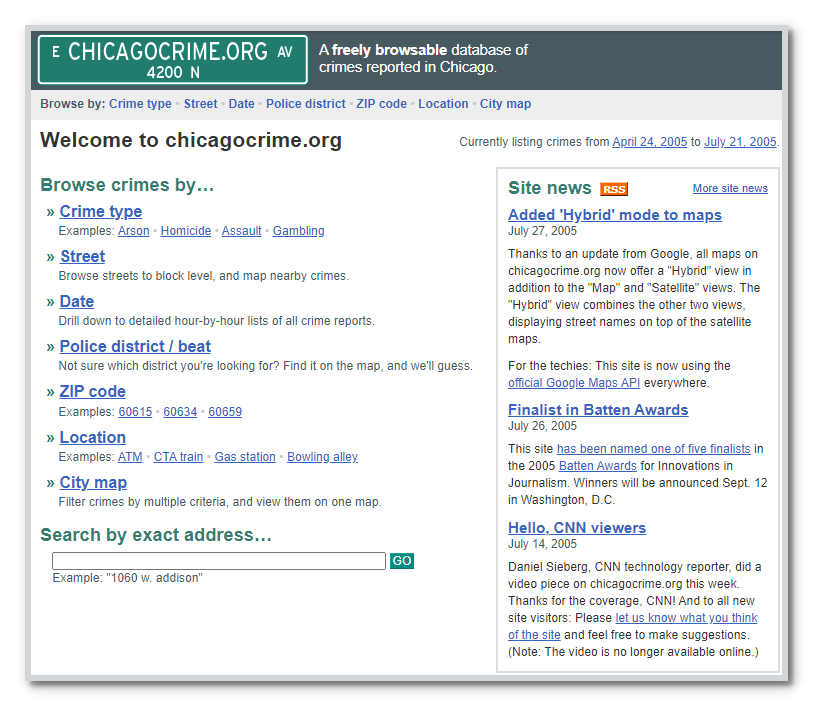Image resolution: width=813 pixels, height=706 pixels.
Task: View crimes at Bowling alley
Action: 323,457
